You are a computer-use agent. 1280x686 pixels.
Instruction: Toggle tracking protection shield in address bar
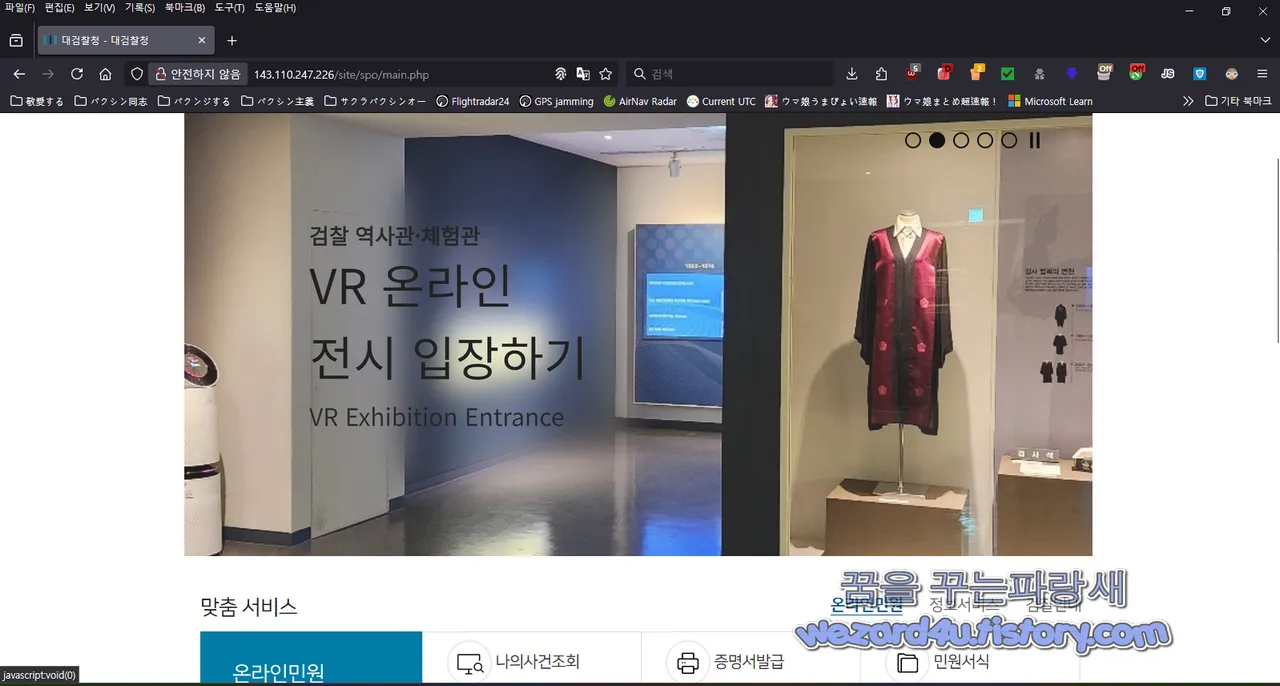135,74
